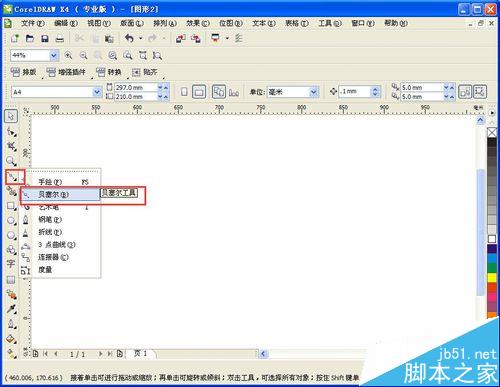This screenshot has width=500, height=387.
Task: Click the Export icon
Action: click(x=196, y=39)
